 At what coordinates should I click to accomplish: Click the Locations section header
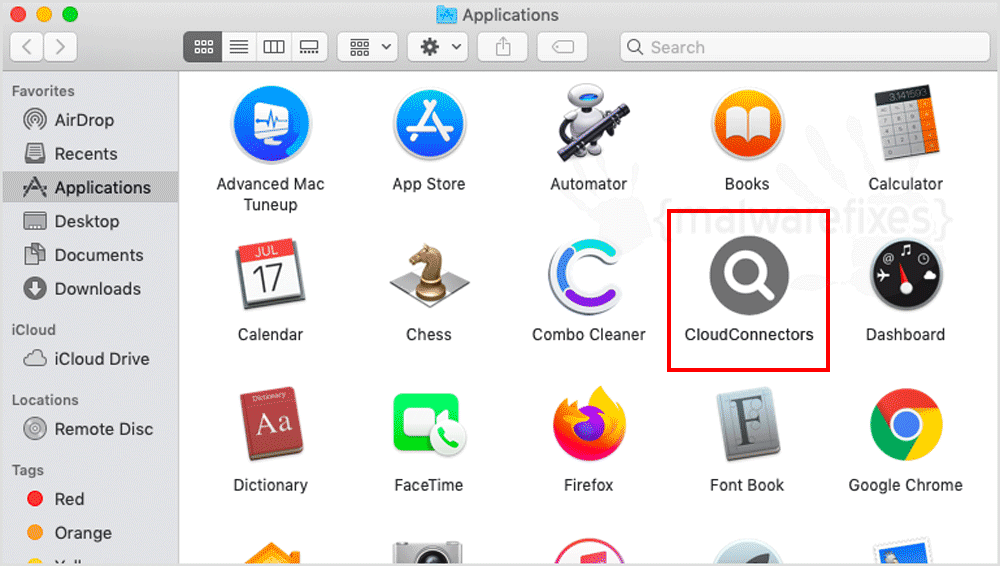[x=45, y=400]
